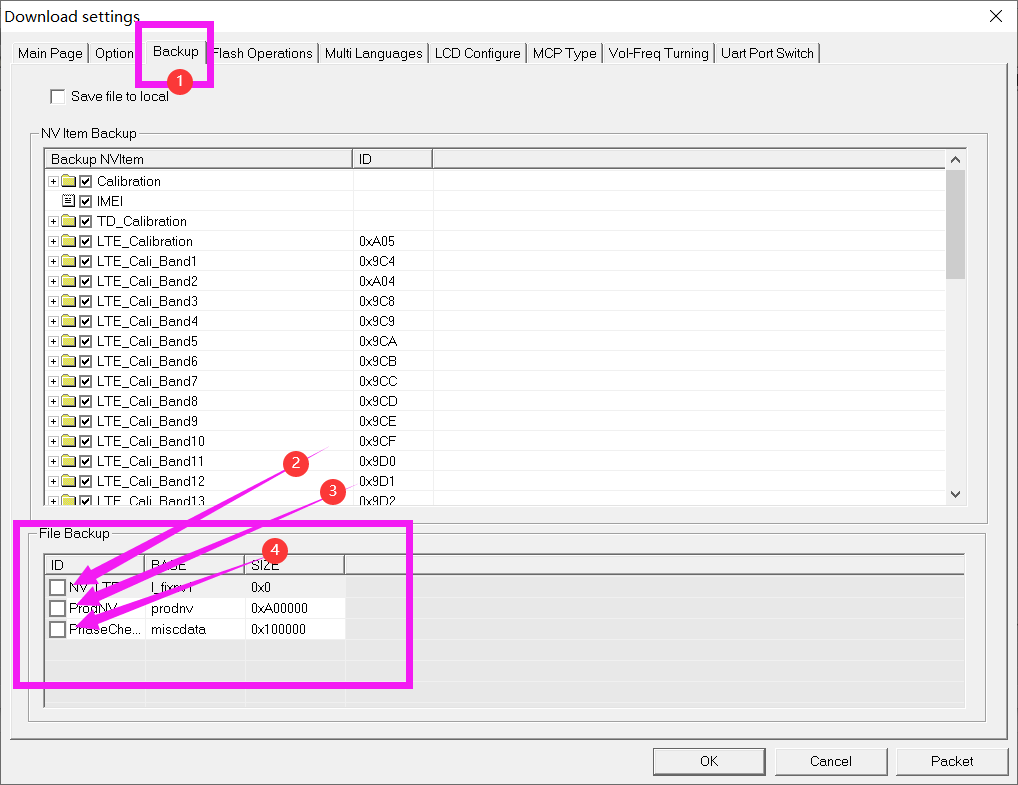Click the folder icon beside TD_Calibration
The height and width of the screenshot is (785, 1018).
(x=68, y=221)
